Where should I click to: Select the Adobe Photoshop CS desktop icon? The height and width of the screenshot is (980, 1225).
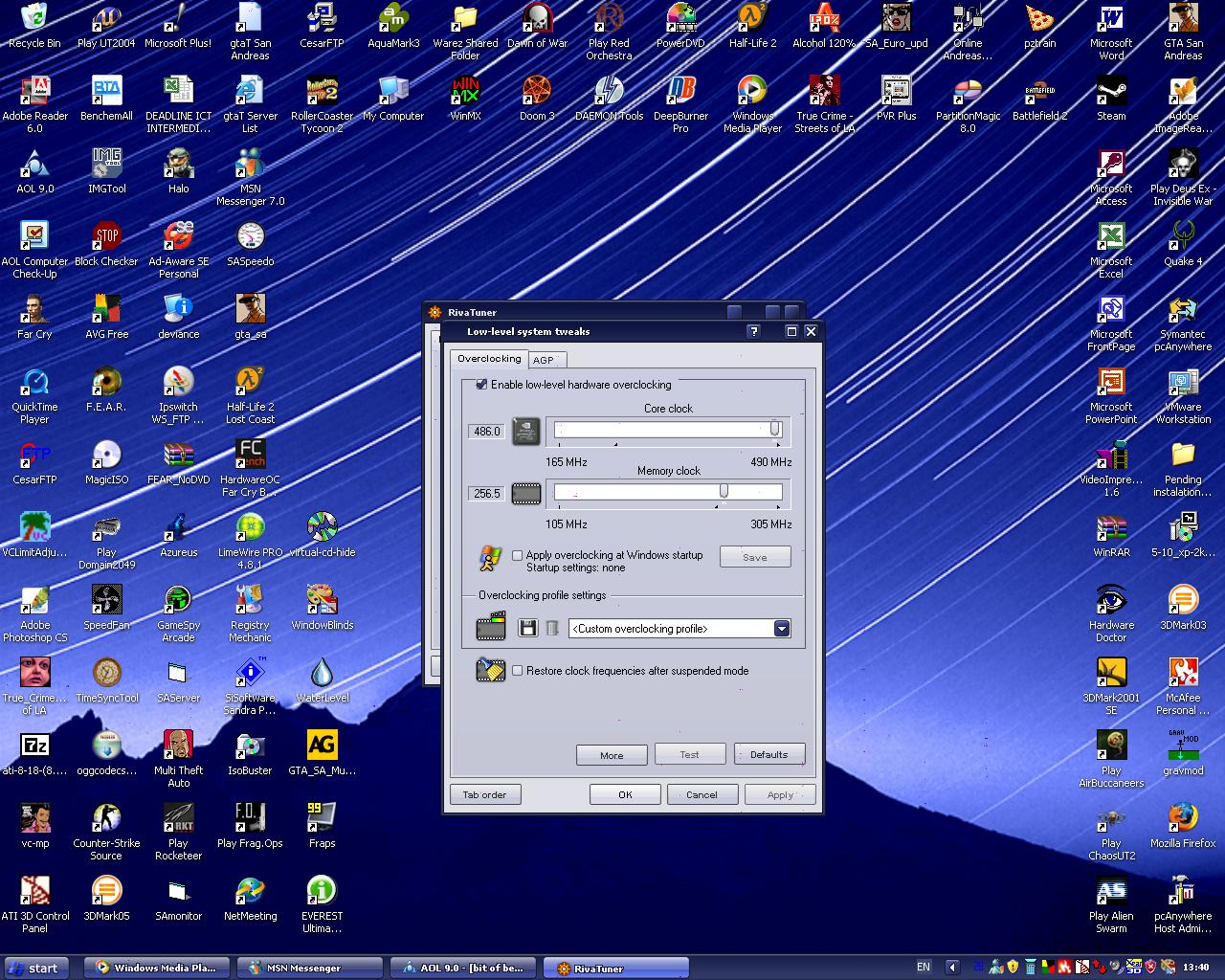click(x=34, y=613)
